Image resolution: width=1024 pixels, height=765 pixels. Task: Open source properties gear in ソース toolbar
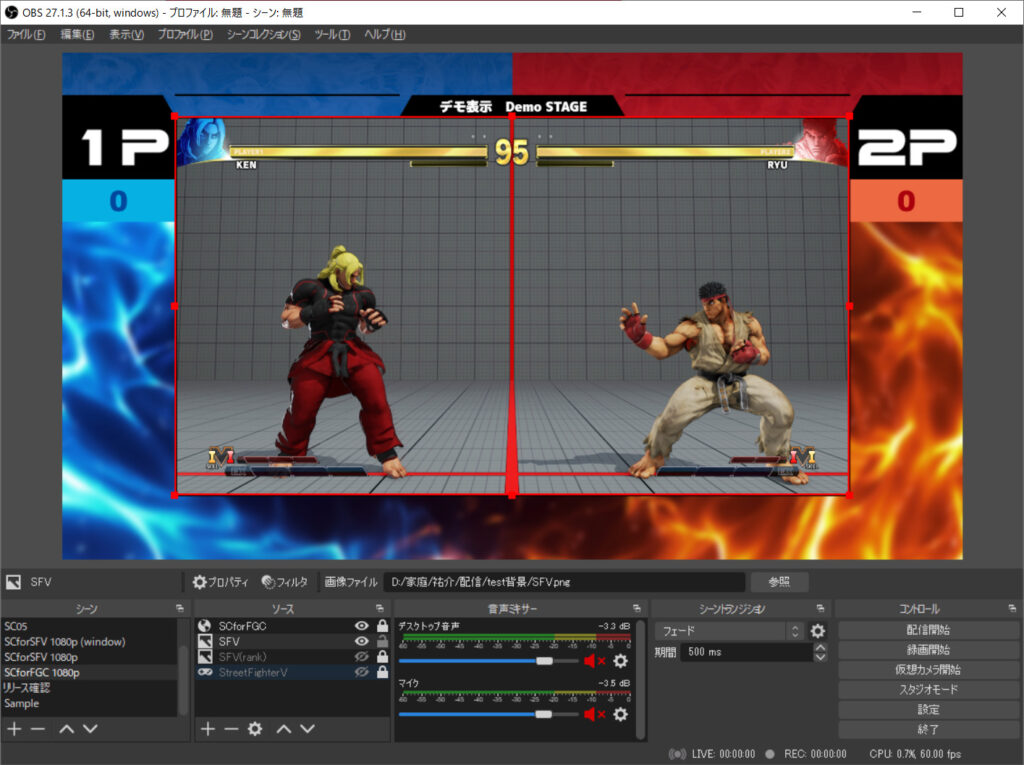coord(255,728)
